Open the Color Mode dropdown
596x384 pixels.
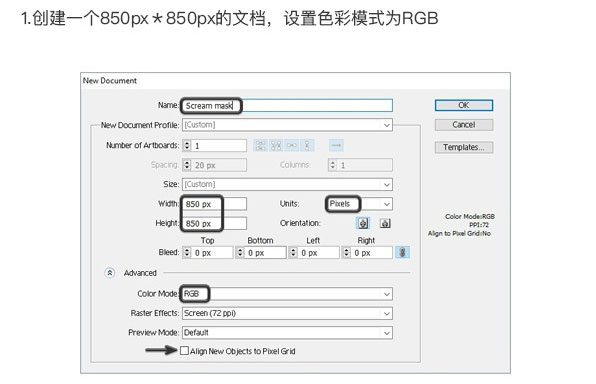(x=287, y=294)
